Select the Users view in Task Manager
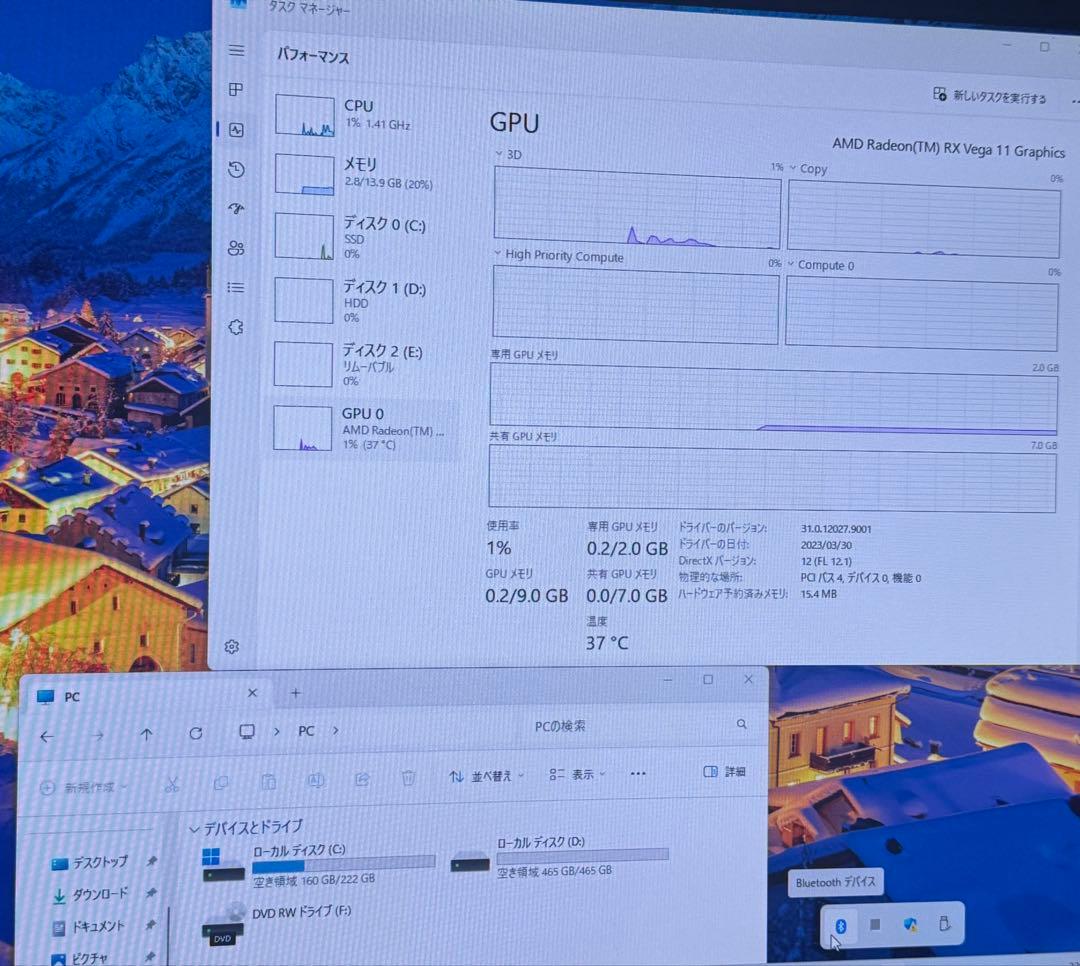1080x966 pixels. 236,248
